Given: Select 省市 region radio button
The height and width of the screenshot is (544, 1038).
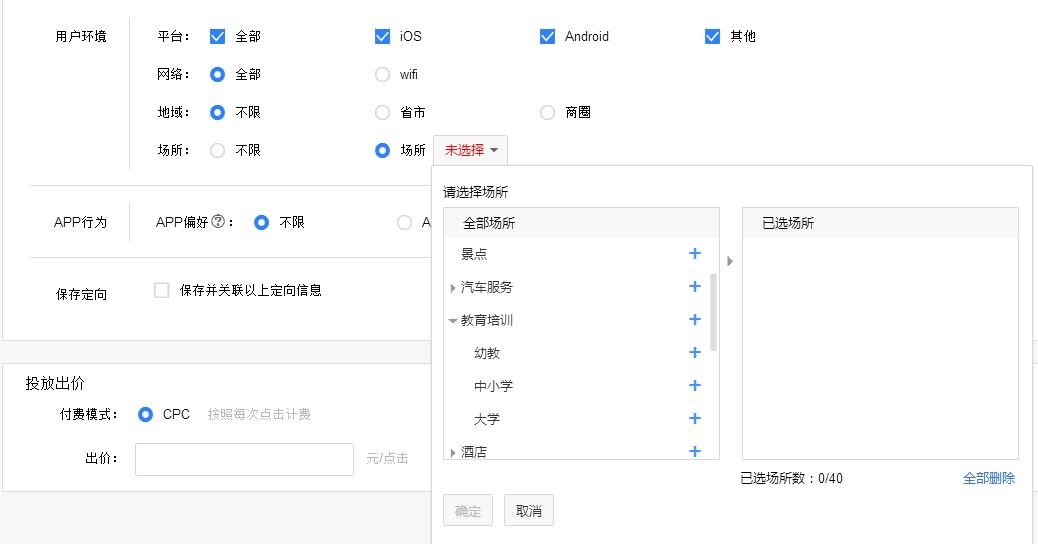Looking at the screenshot, I should (383, 113).
